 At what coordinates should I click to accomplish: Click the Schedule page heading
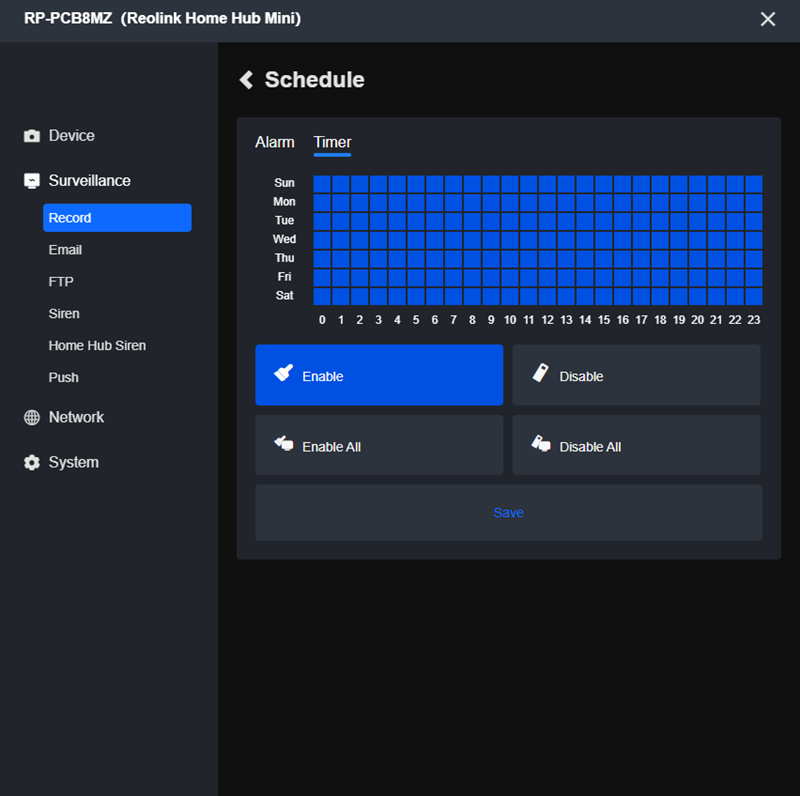314,80
